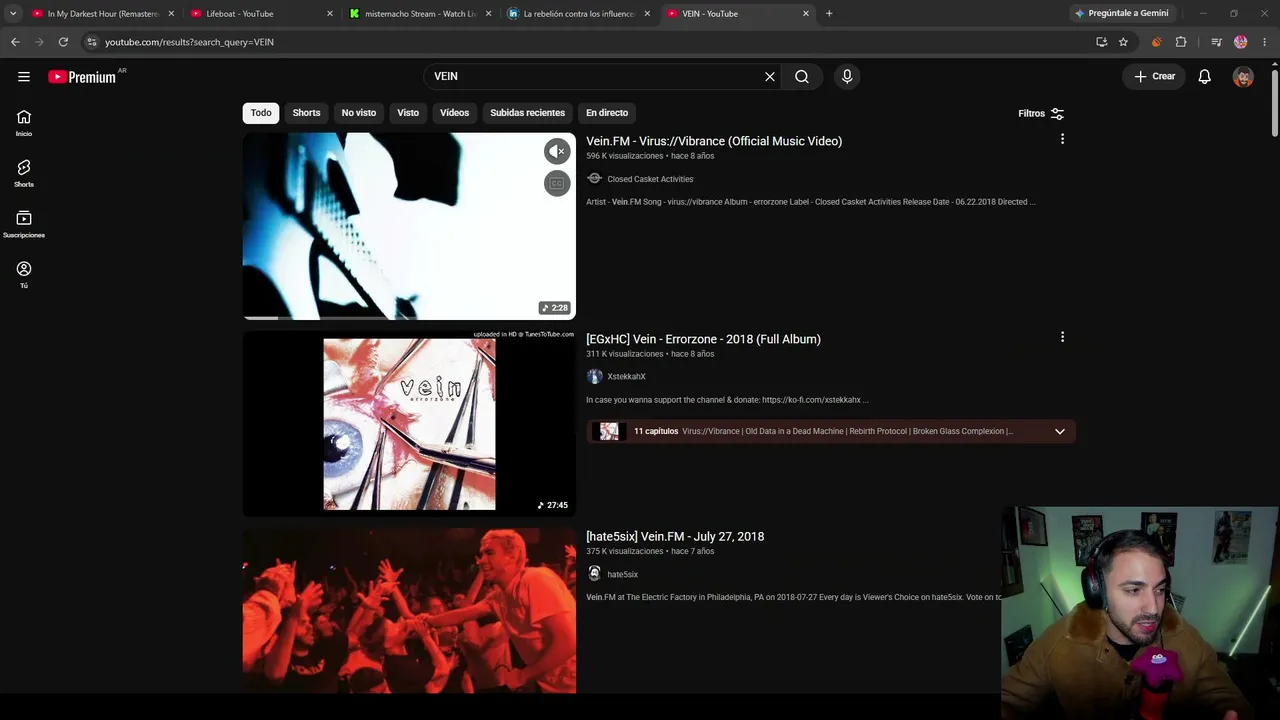Open the Filtros search filters
The image size is (1280, 720).
(x=1041, y=113)
